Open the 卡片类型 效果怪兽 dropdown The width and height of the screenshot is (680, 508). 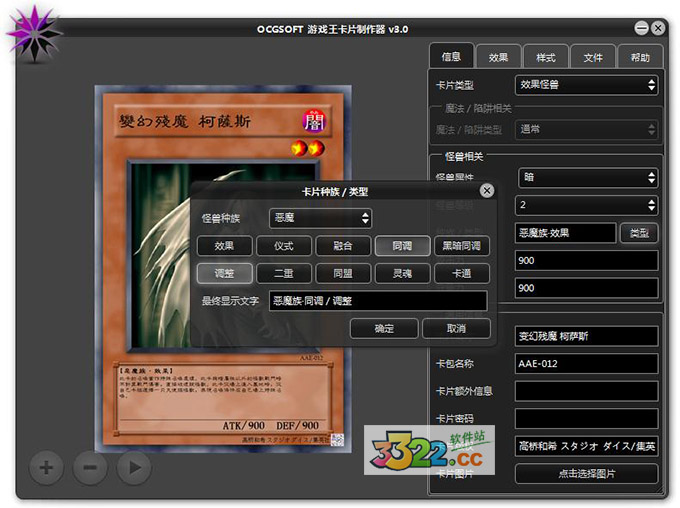coord(586,85)
